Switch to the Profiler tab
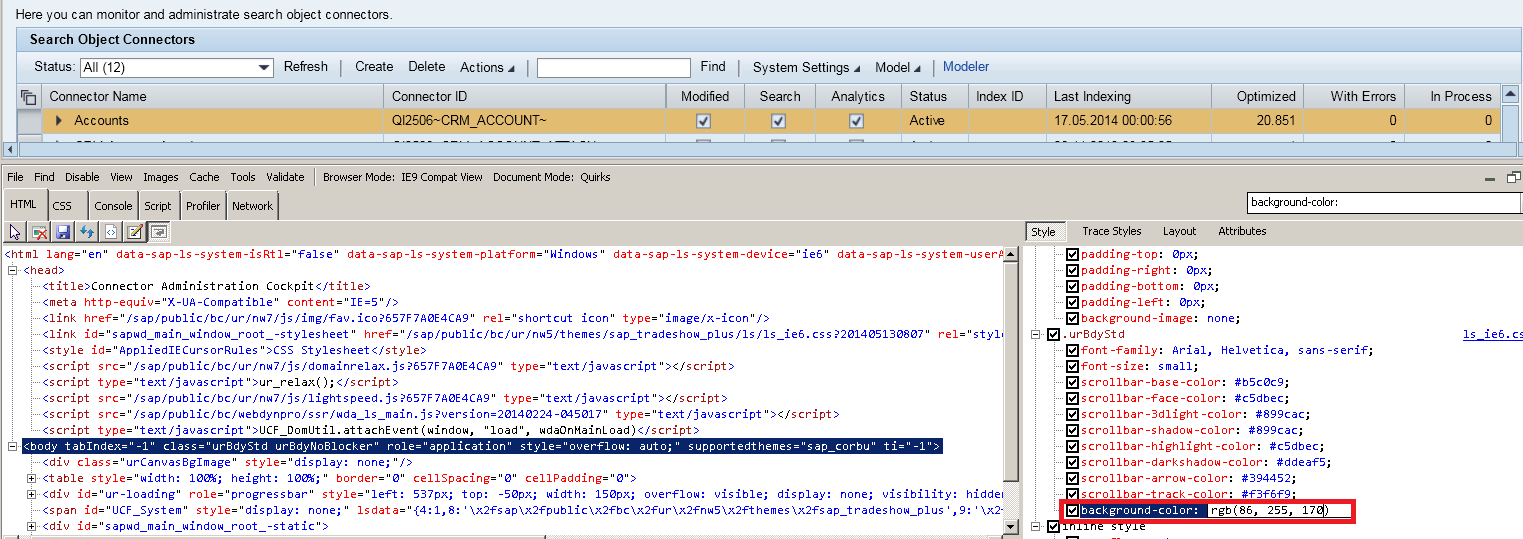The image size is (1523, 539). [x=203, y=206]
